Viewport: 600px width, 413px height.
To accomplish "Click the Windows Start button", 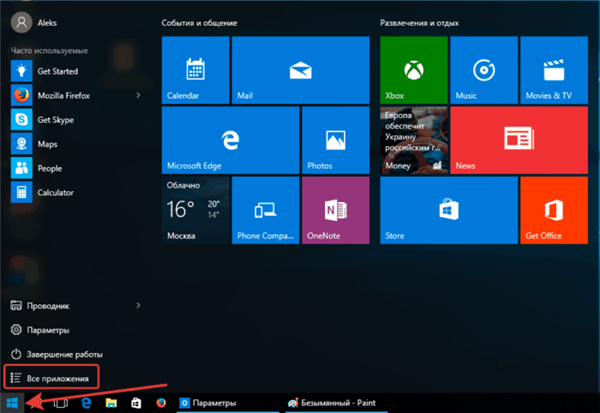I will [x=12, y=403].
